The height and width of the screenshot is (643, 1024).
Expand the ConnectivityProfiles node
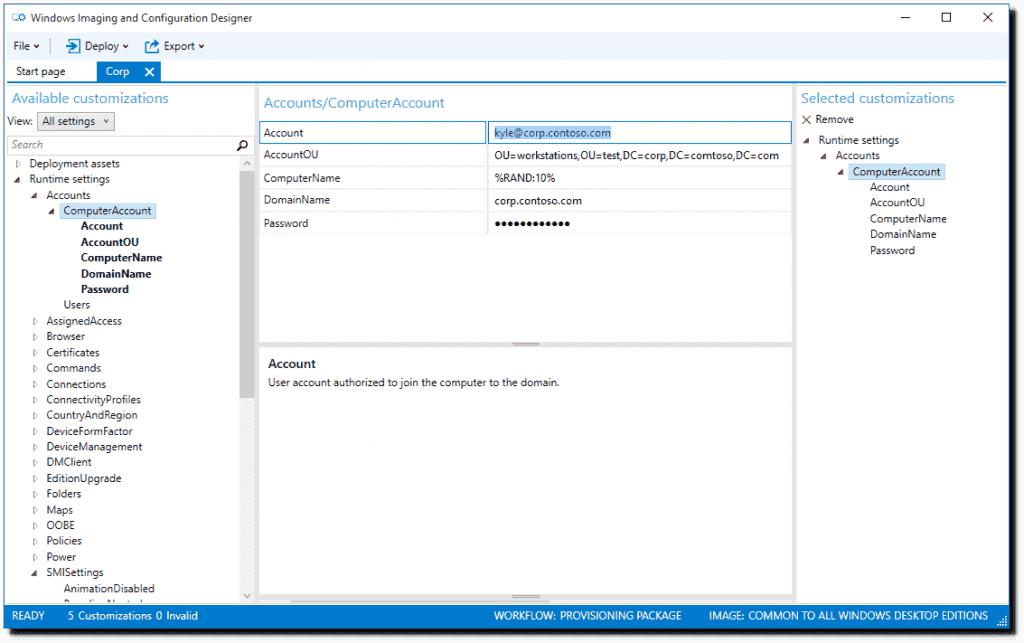coord(35,400)
